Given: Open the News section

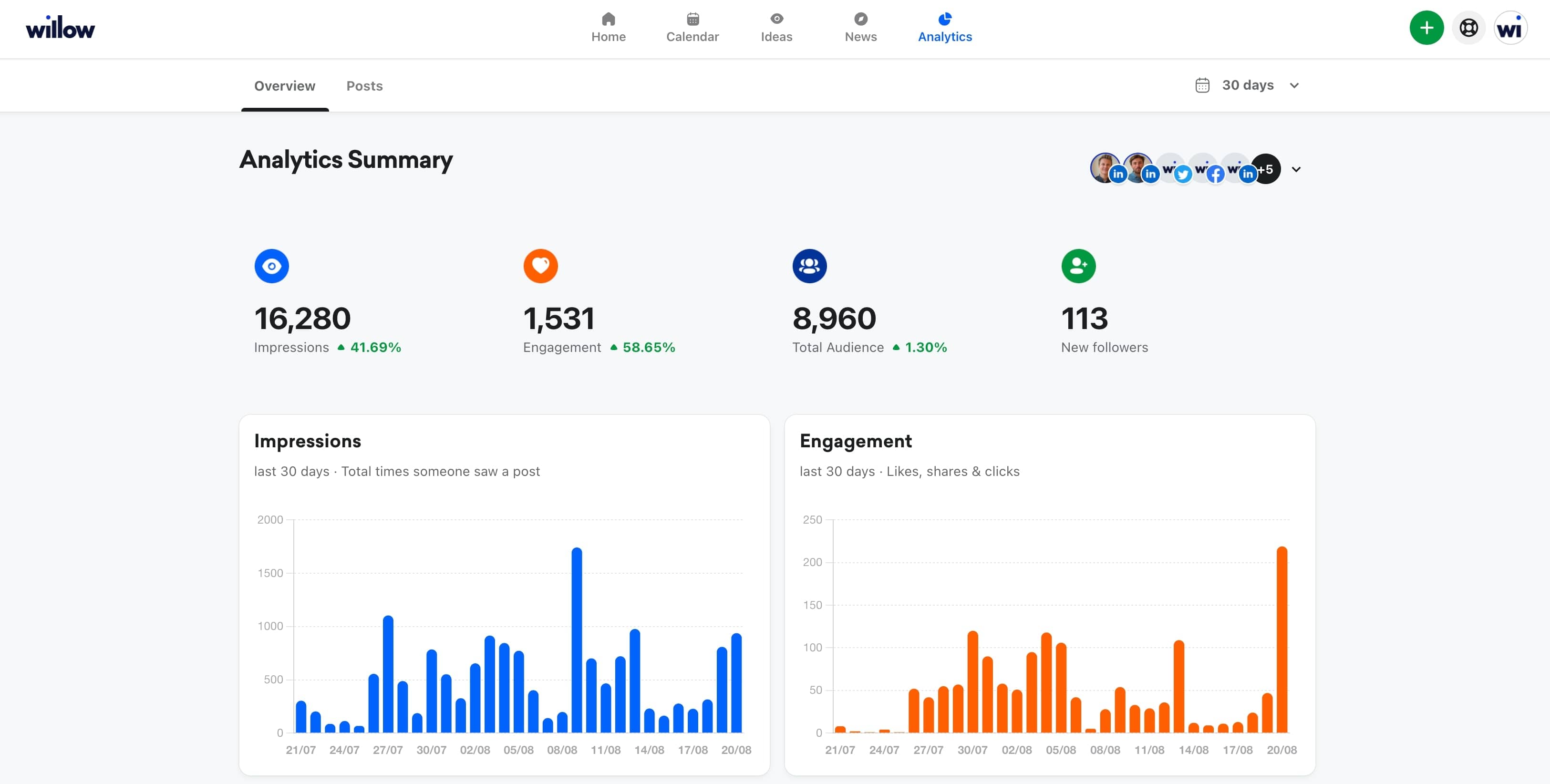Looking at the screenshot, I should click(860, 28).
